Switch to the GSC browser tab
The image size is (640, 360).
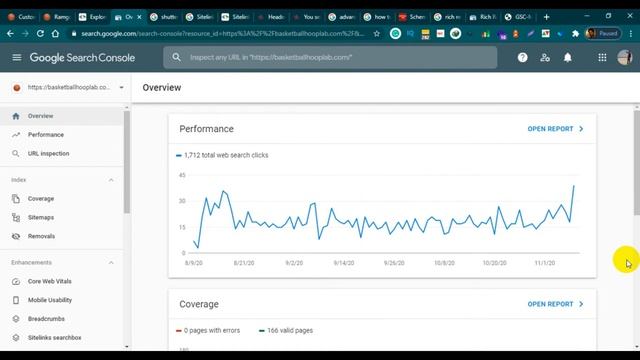point(518,17)
